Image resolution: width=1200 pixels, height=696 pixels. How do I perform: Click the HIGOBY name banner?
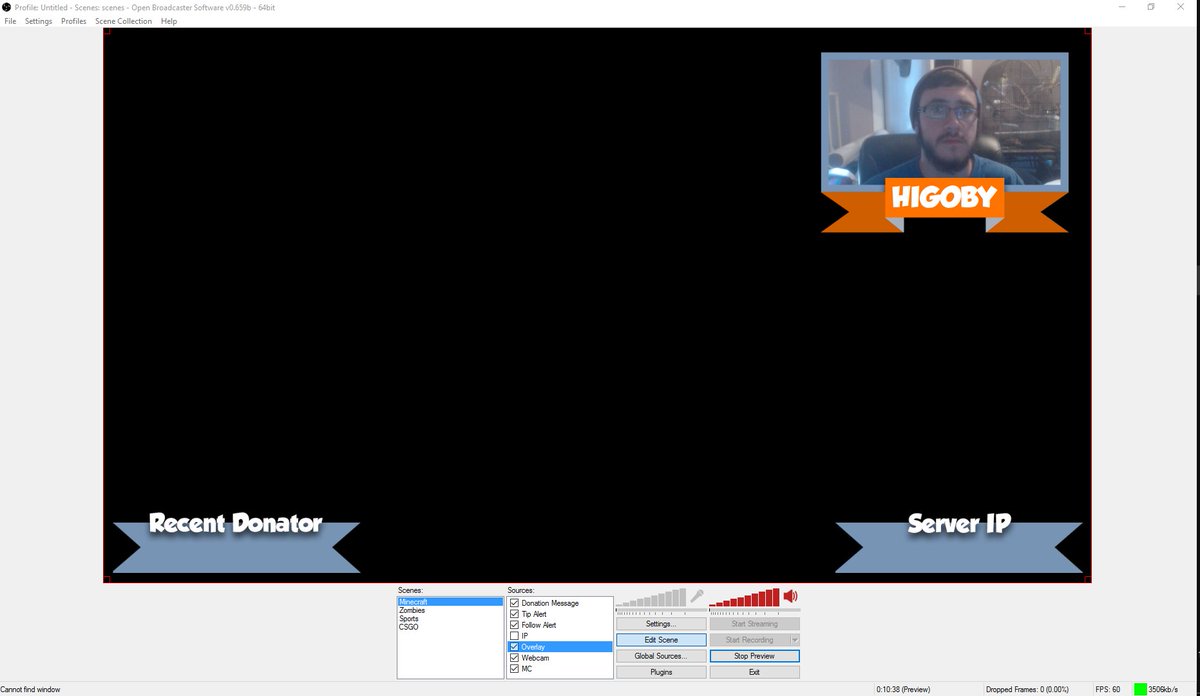(945, 197)
